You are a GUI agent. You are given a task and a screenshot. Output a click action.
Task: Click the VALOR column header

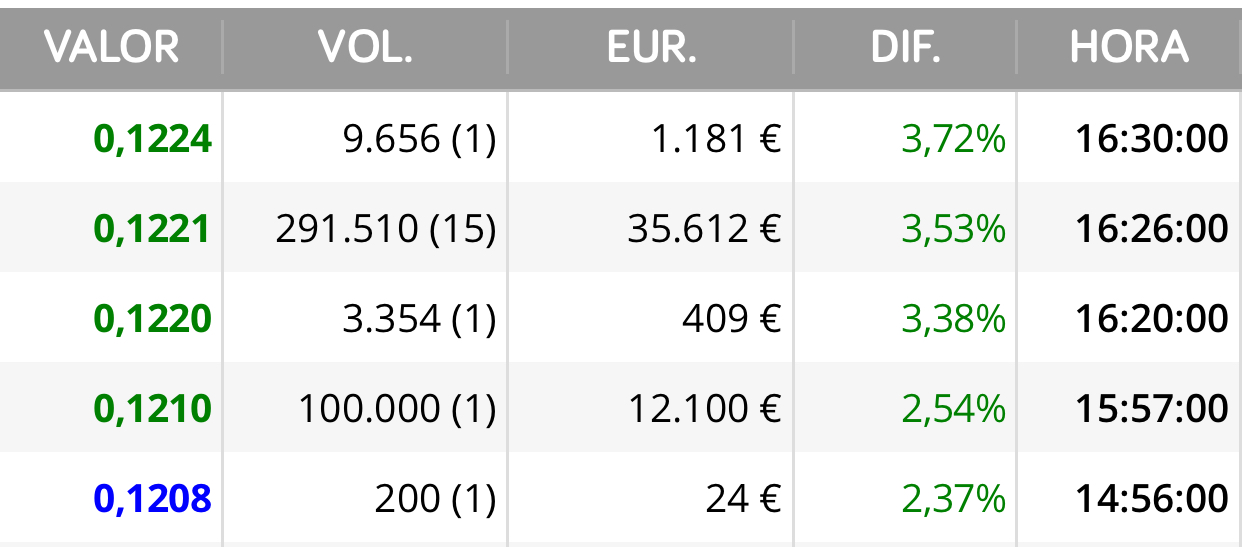pyautogui.click(x=111, y=47)
